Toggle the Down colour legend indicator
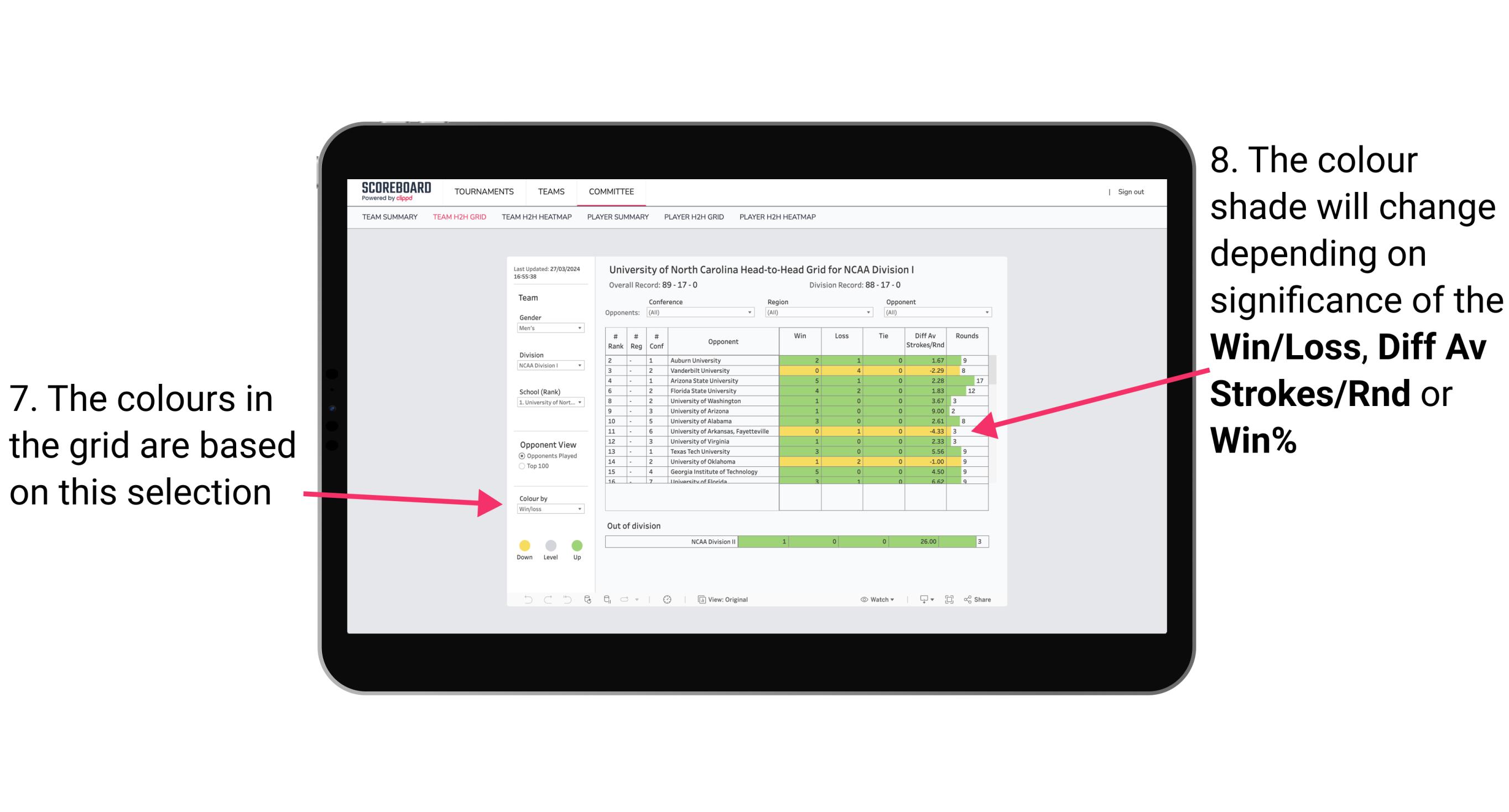This screenshot has height=812, width=1509. (x=522, y=543)
